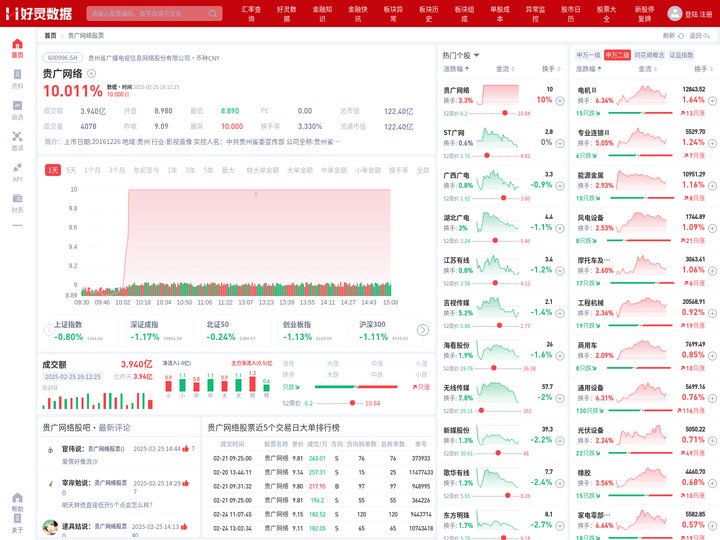
Task: Click the 注册 register link
Action: [706, 14]
